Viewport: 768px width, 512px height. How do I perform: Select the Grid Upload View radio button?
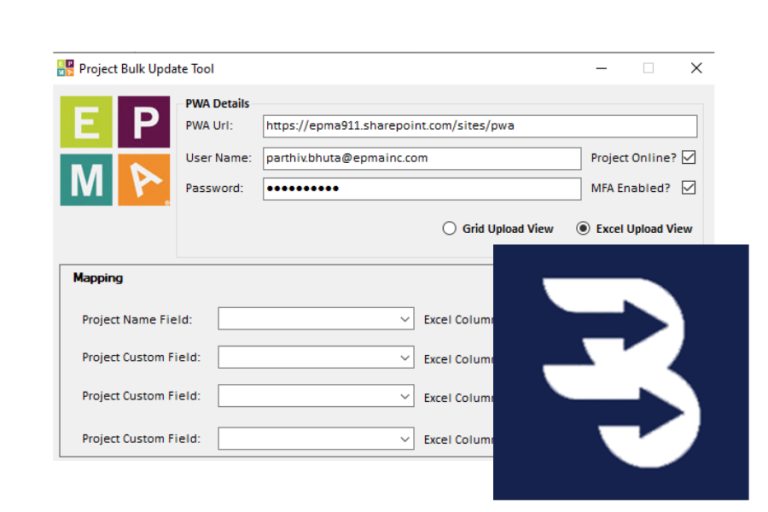pos(449,229)
